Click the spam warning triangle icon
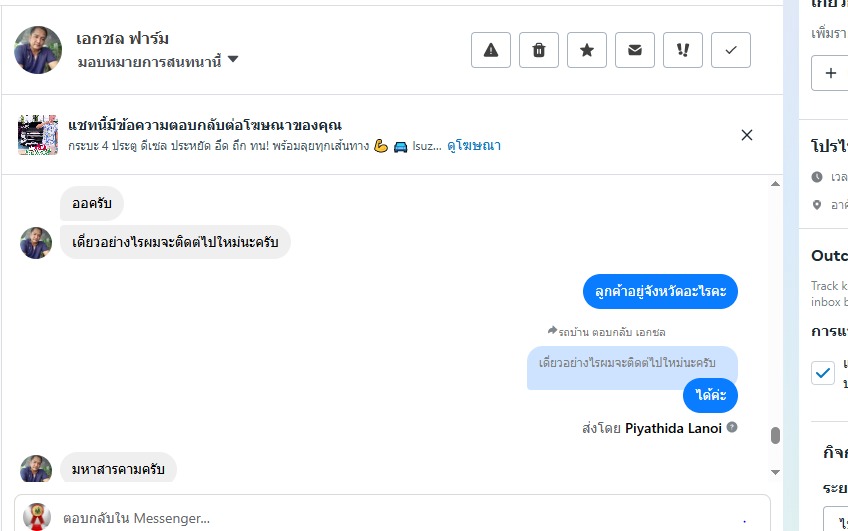This screenshot has height=531, width=848. point(491,50)
